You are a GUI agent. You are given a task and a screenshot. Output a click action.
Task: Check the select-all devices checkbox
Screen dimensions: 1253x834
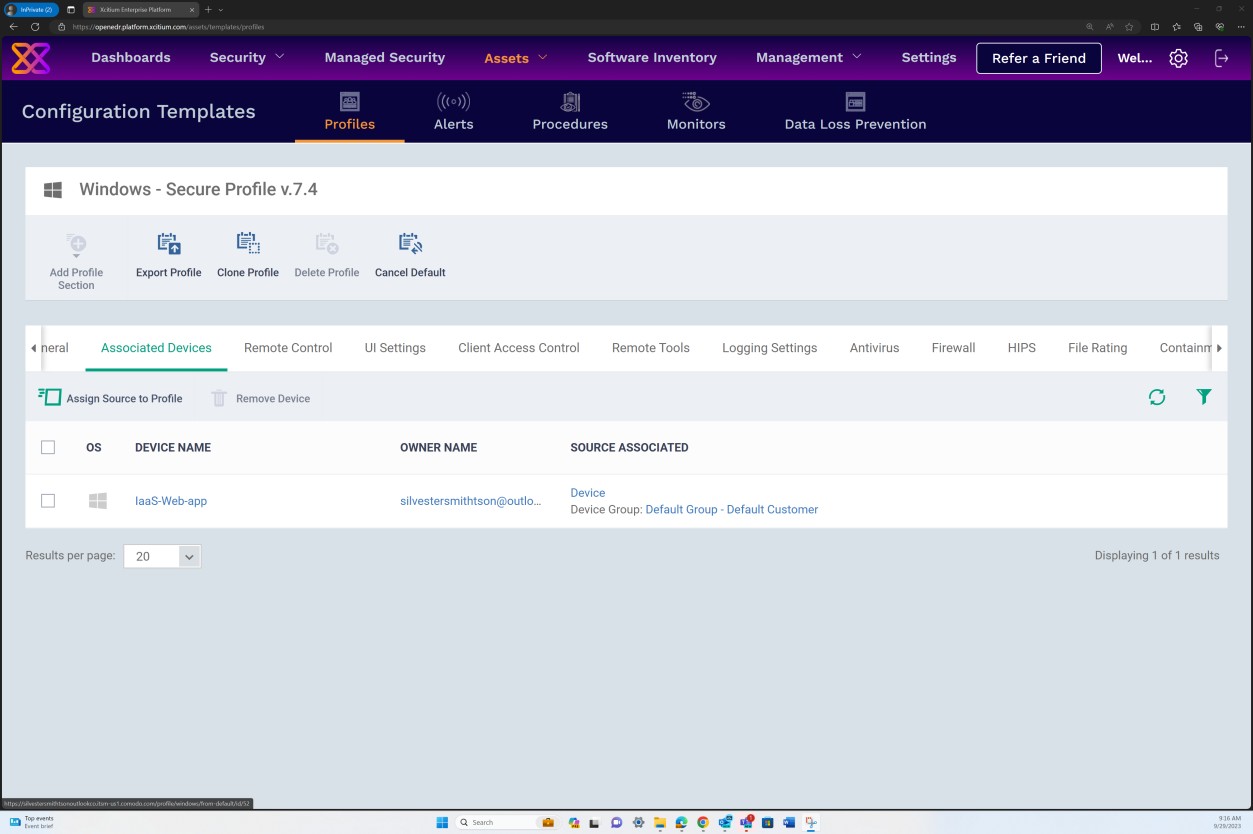coord(48,447)
